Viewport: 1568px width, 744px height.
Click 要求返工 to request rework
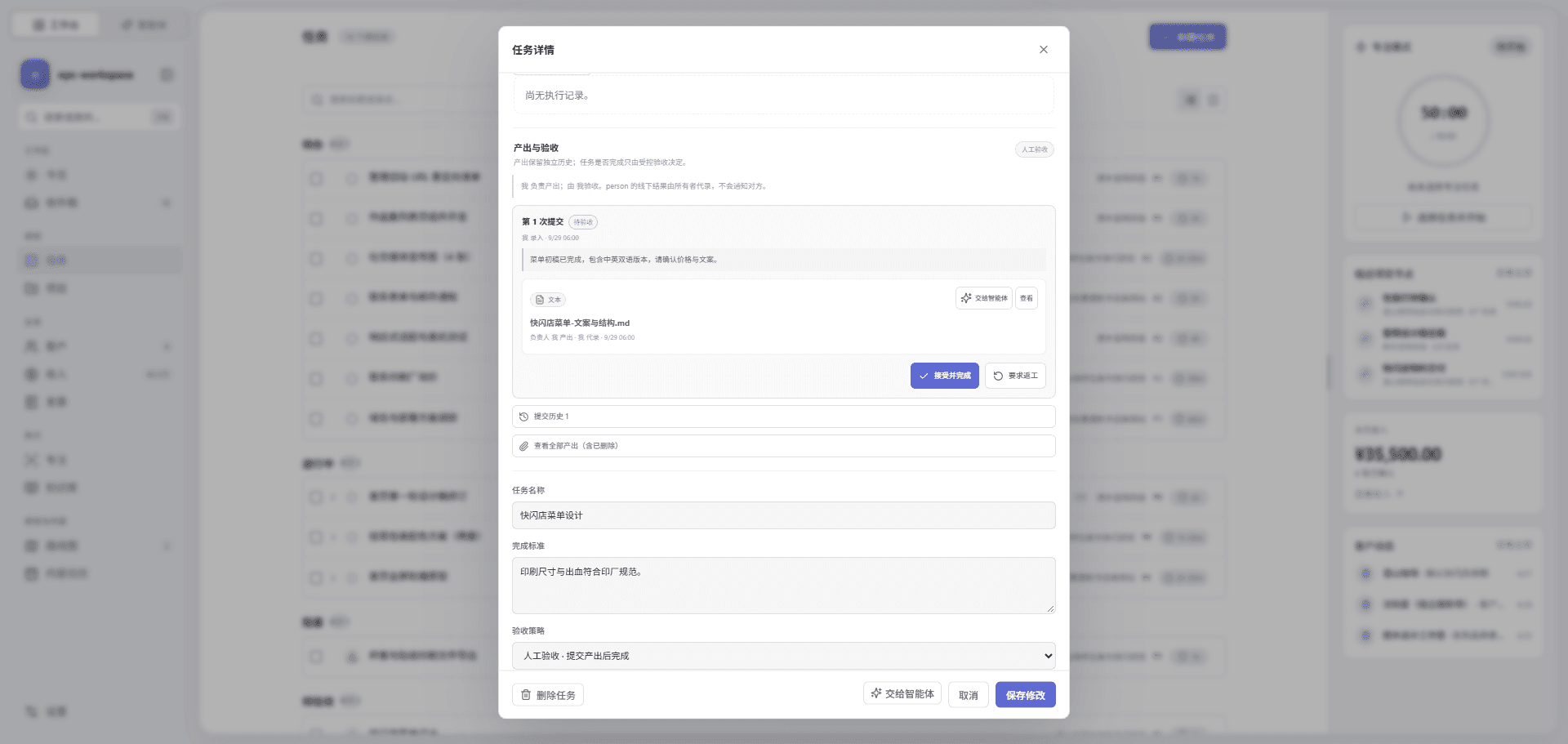point(1015,376)
